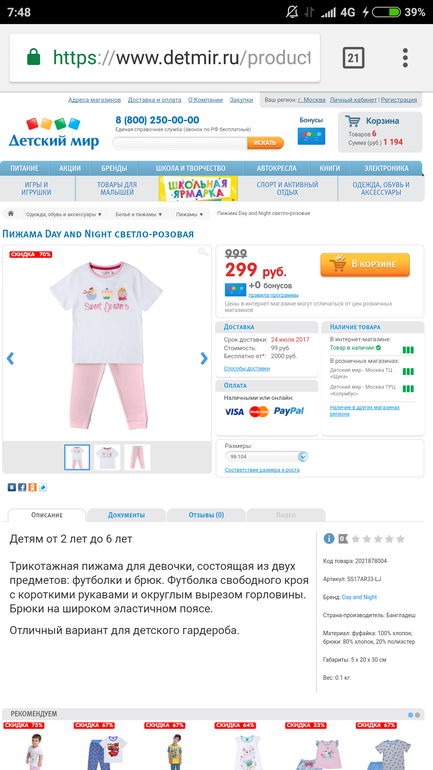Open the Способы доставки link
The width and height of the screenshot is (433, 770).
click(x=247, y=368)
